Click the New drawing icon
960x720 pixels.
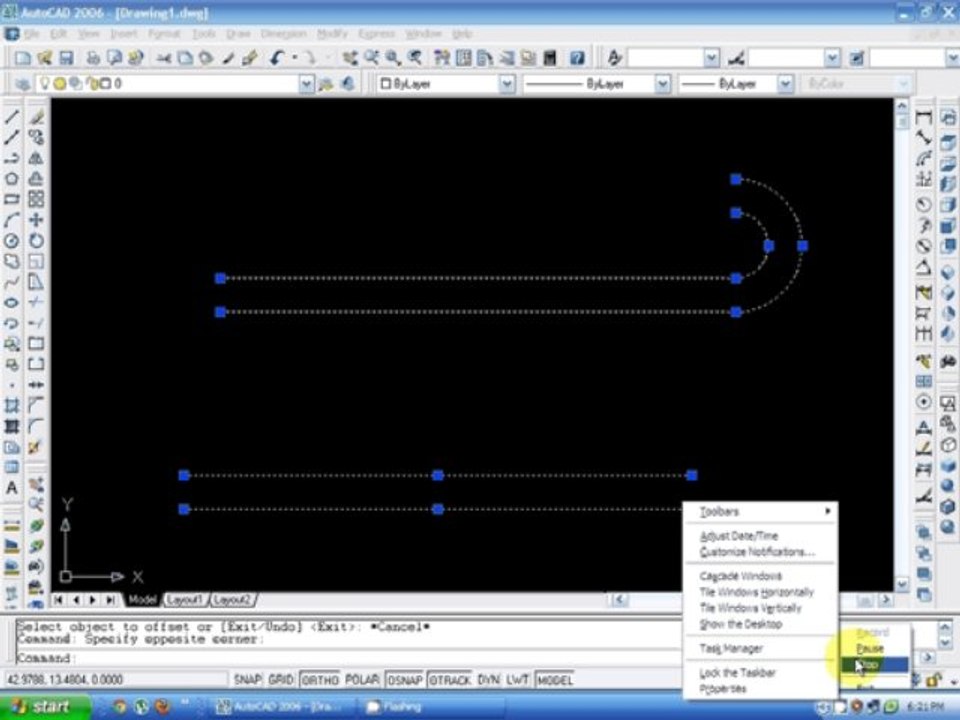(23, 58)
